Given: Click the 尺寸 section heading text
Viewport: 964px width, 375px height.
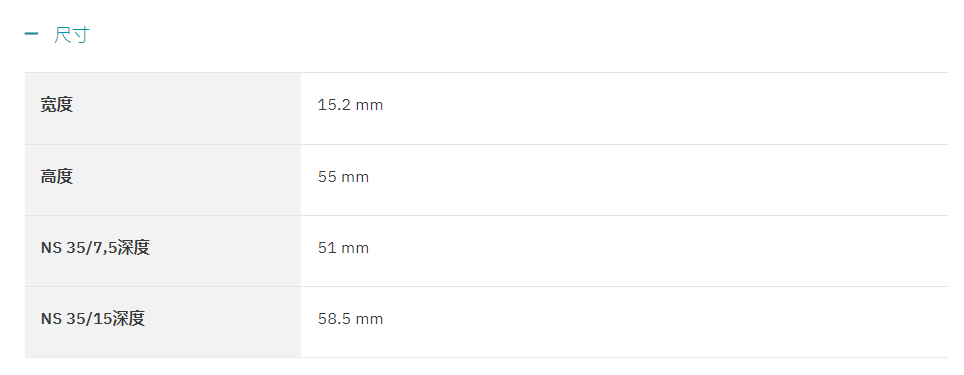Looking at the screenshot, I should [x=71, y=35].
